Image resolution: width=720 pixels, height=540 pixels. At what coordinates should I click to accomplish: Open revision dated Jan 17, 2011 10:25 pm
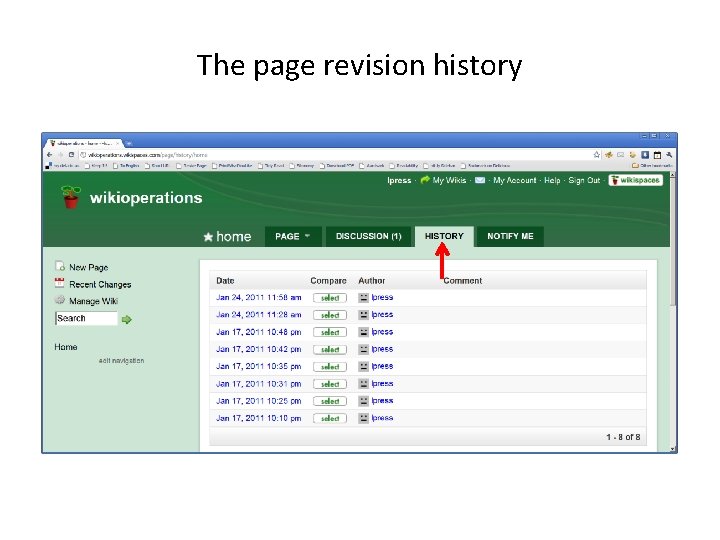click(x=259, y=401)
